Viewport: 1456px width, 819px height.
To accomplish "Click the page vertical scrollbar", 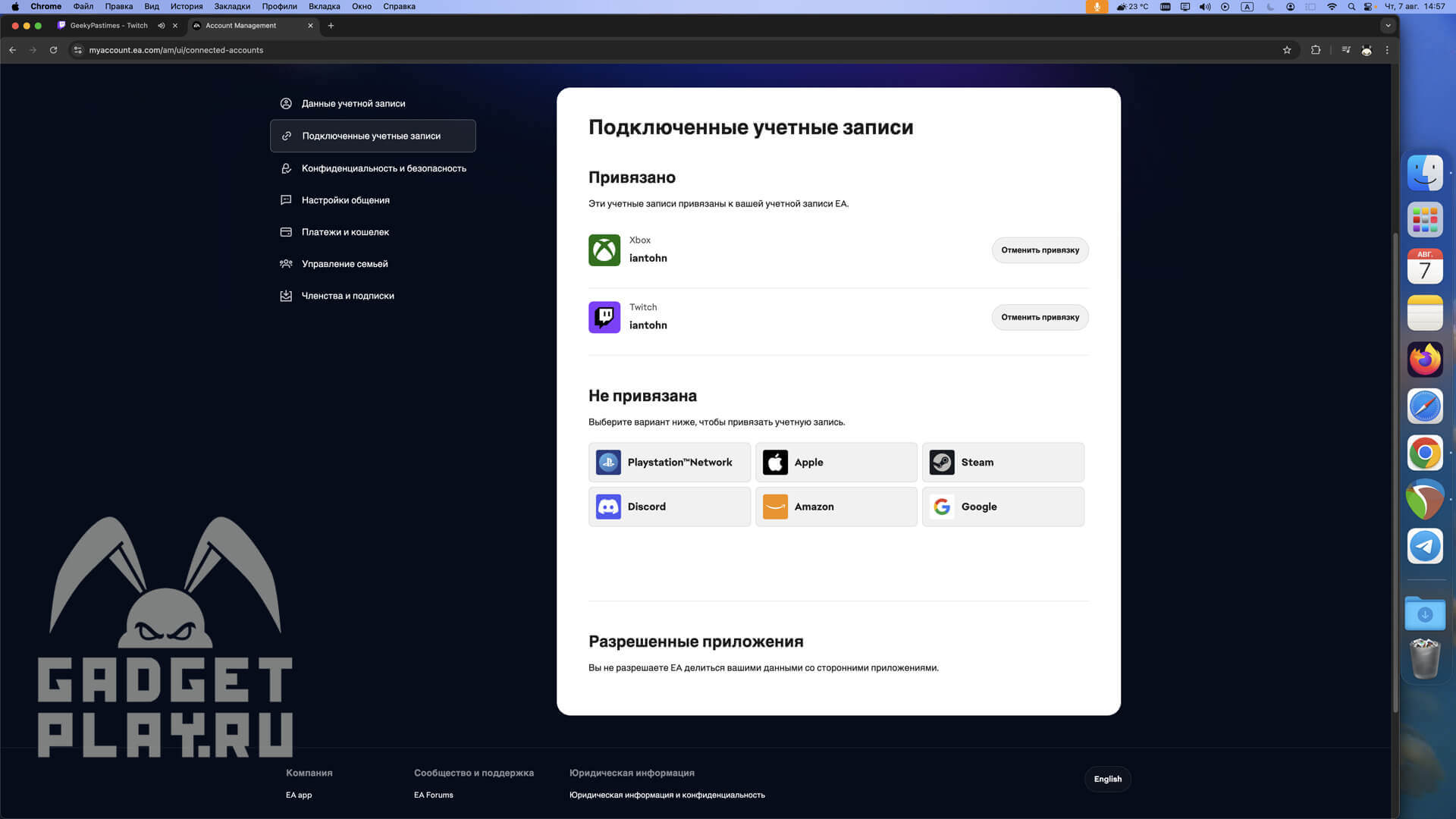I will [1395, 472].
